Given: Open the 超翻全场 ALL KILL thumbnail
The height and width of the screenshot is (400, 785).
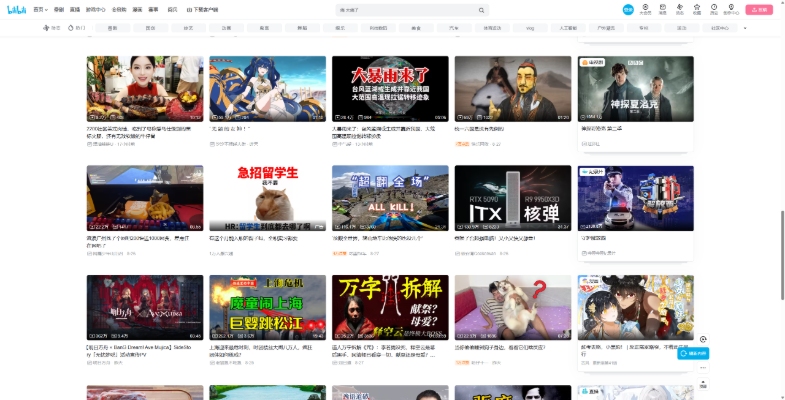Looking at the screenshot, I should (x=390, y=198).
